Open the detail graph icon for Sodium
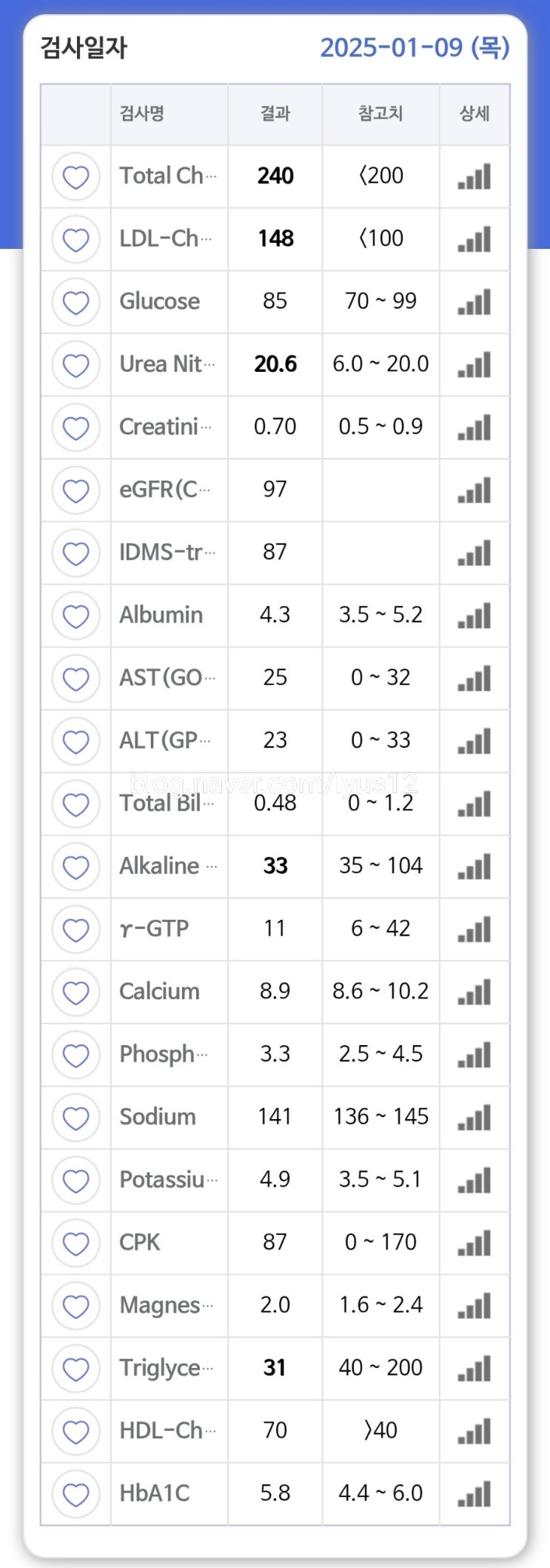 [474, 1117]
